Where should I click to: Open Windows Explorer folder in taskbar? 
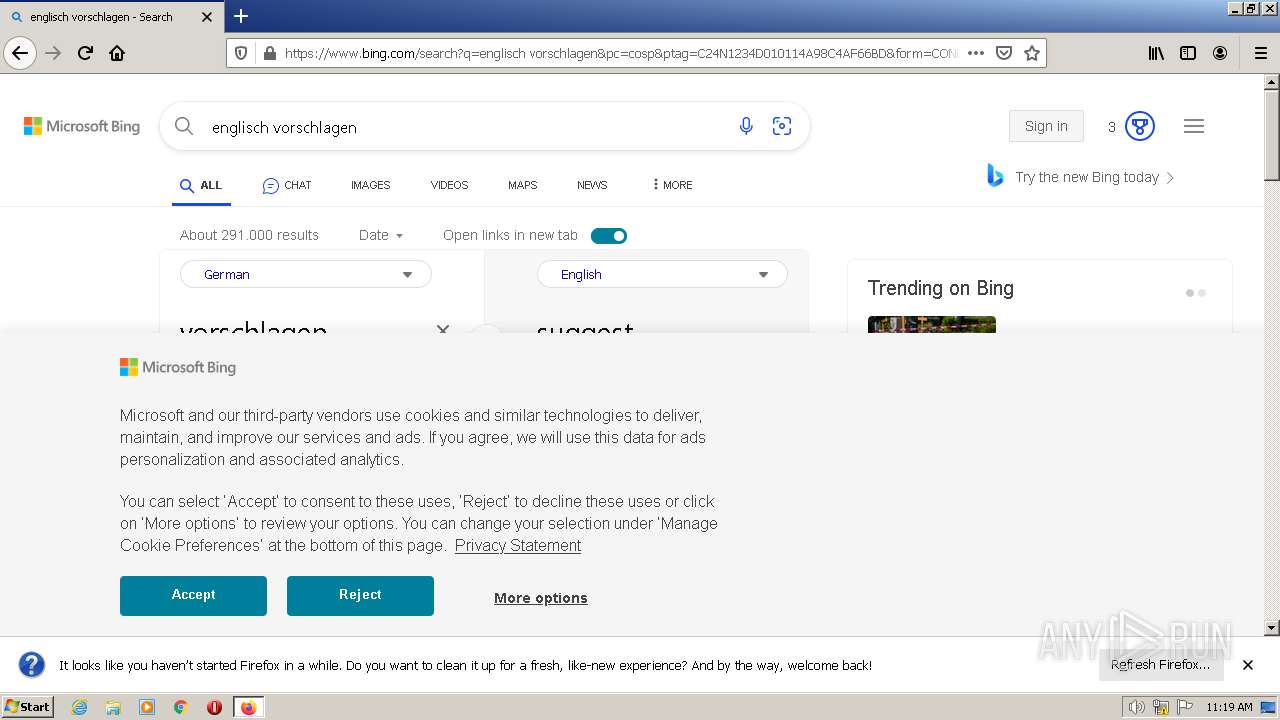pos(113,707)
